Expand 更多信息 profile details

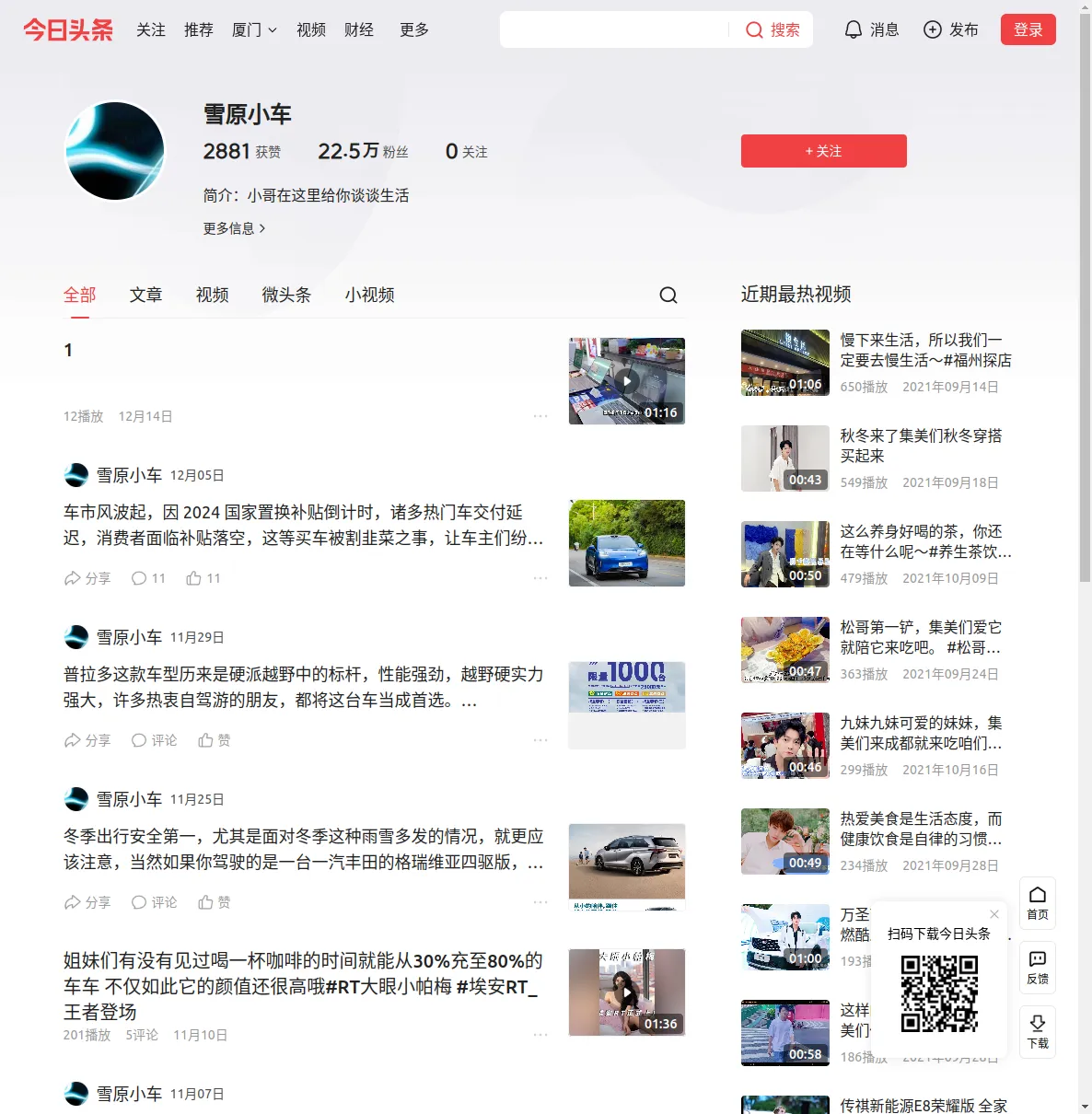coord(234,228)
